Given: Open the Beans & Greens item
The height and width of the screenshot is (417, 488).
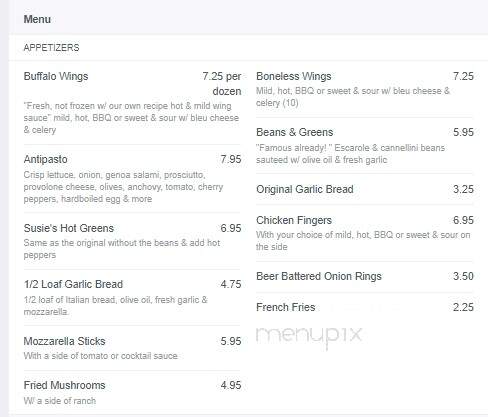Looking at the screenshot, I should coord(295,132).
